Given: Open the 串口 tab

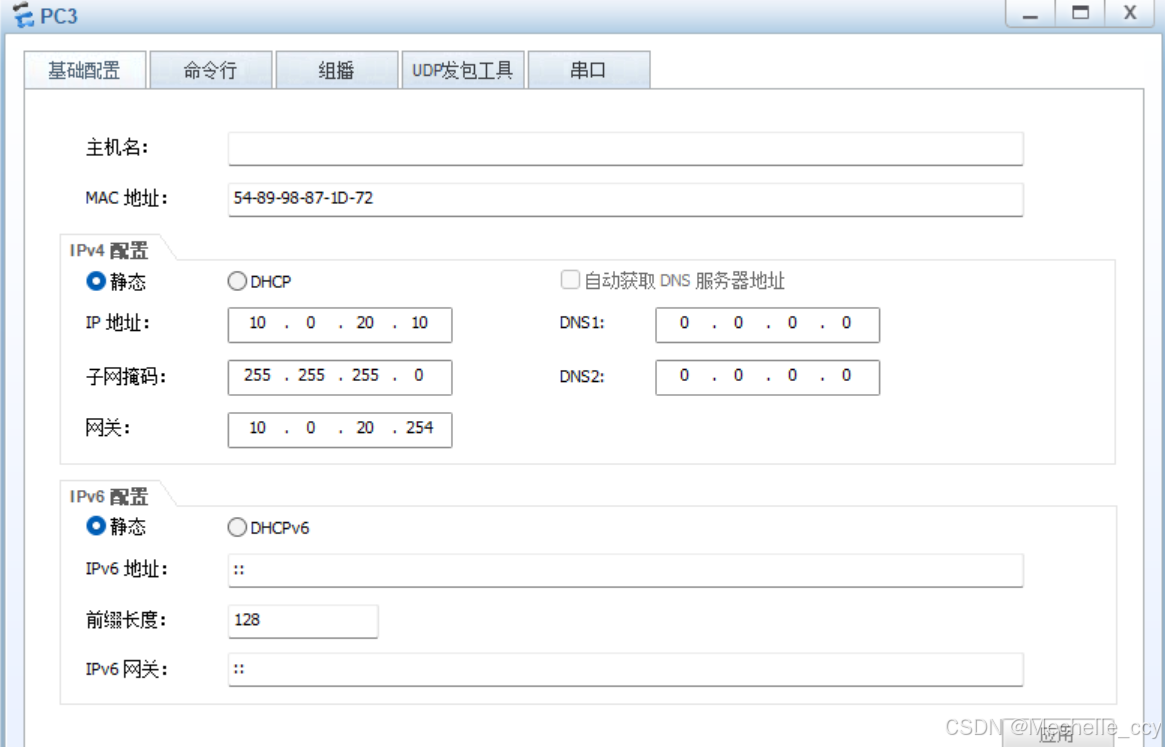Looking at the screenshot, I should point(588,70).
